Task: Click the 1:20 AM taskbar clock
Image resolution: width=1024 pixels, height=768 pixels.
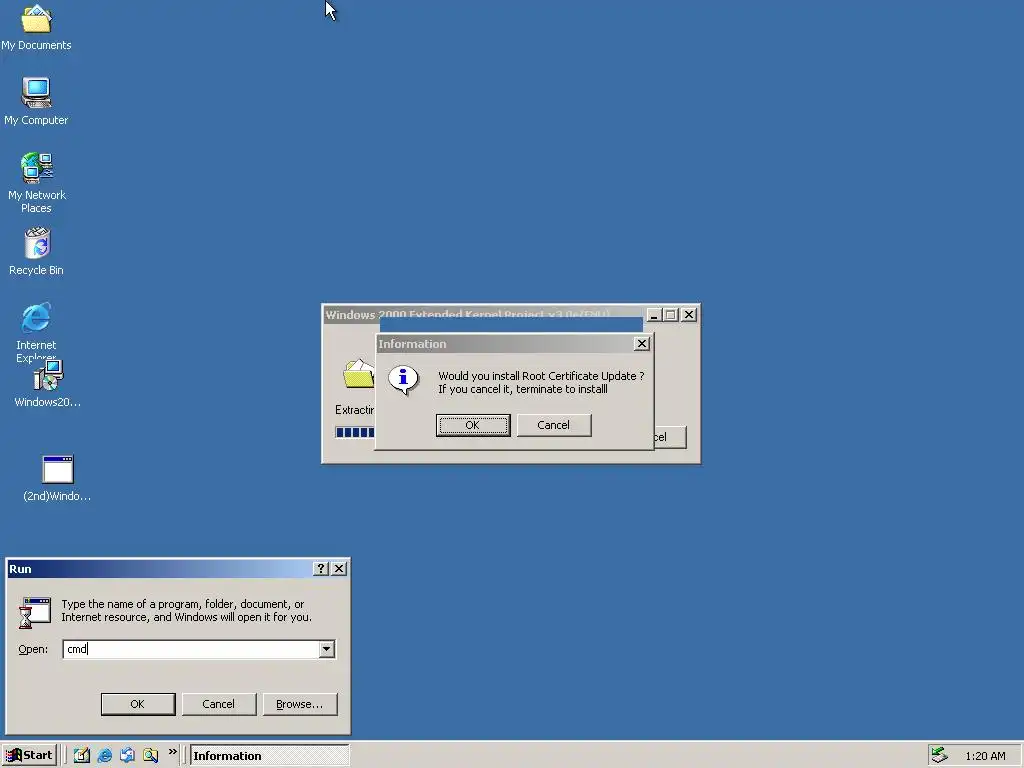Action: [985, 756]
